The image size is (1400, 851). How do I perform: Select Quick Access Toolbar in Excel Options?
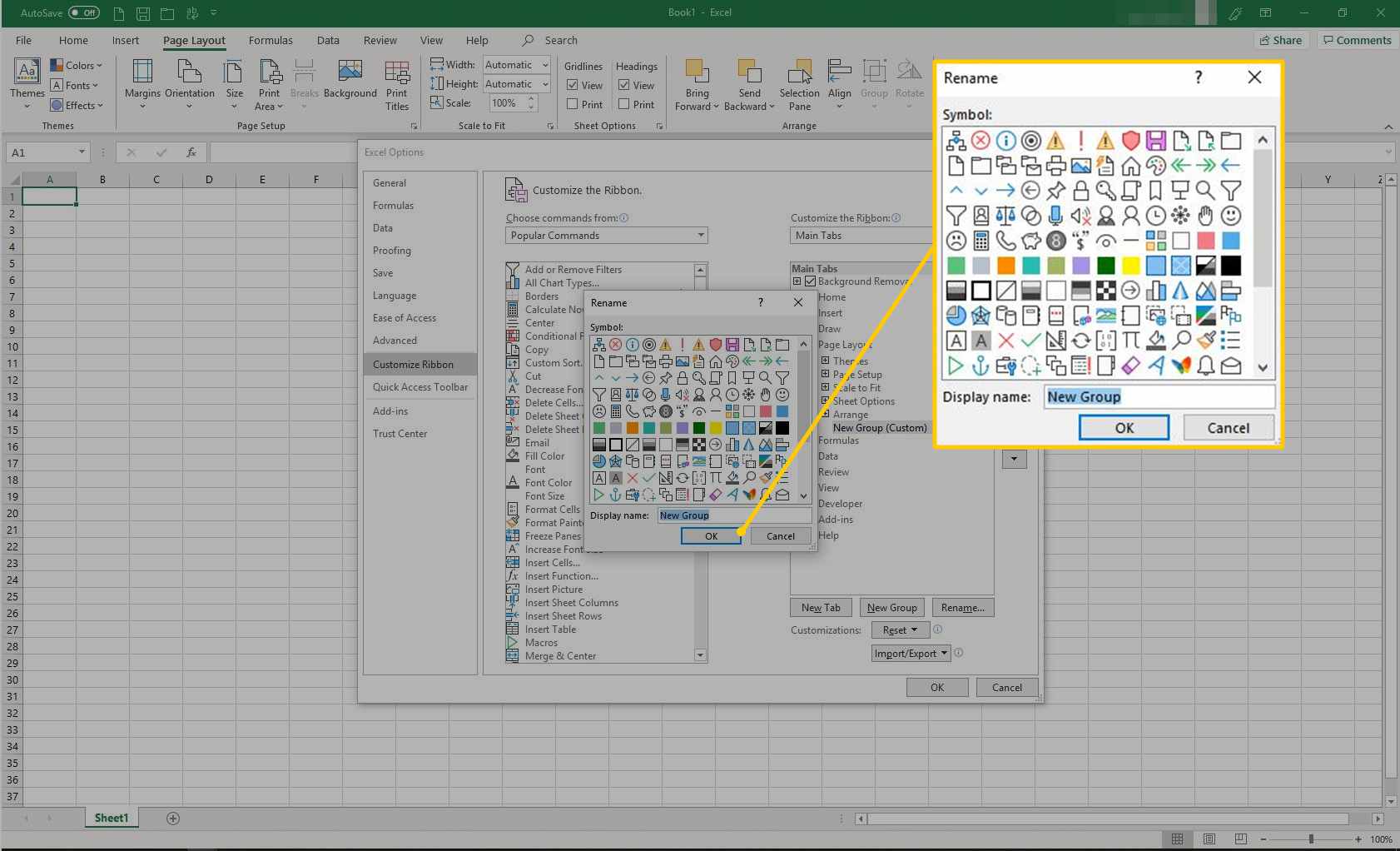click(420, 387)
